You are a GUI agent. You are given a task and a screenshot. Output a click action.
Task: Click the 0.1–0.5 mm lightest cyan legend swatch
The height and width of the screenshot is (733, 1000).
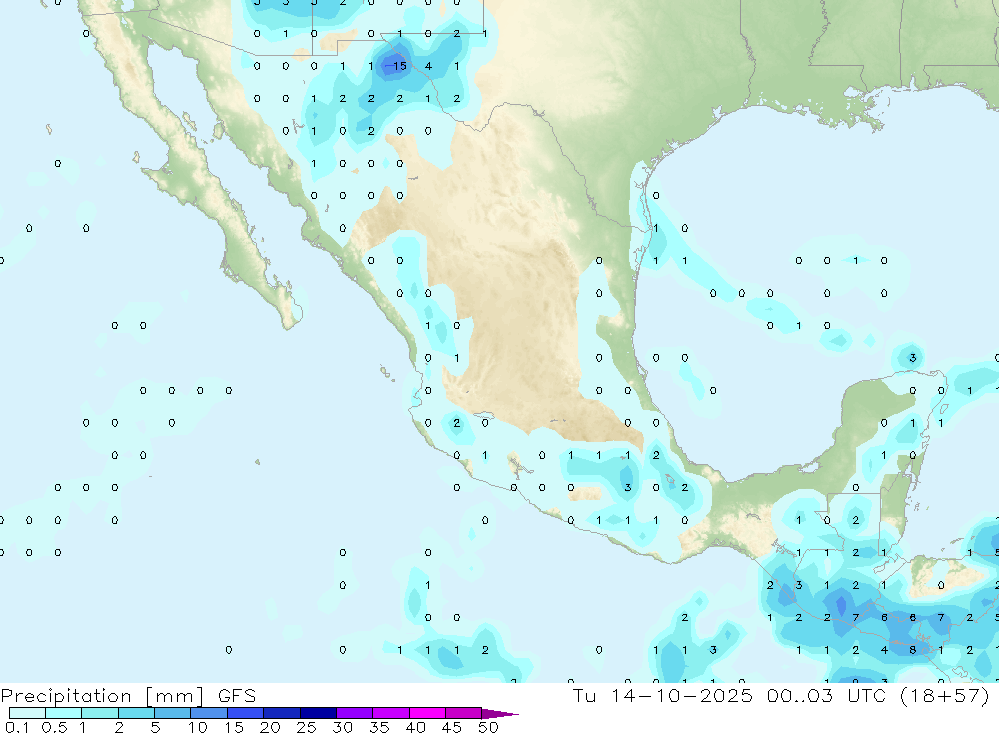click(x=27, y=713)
